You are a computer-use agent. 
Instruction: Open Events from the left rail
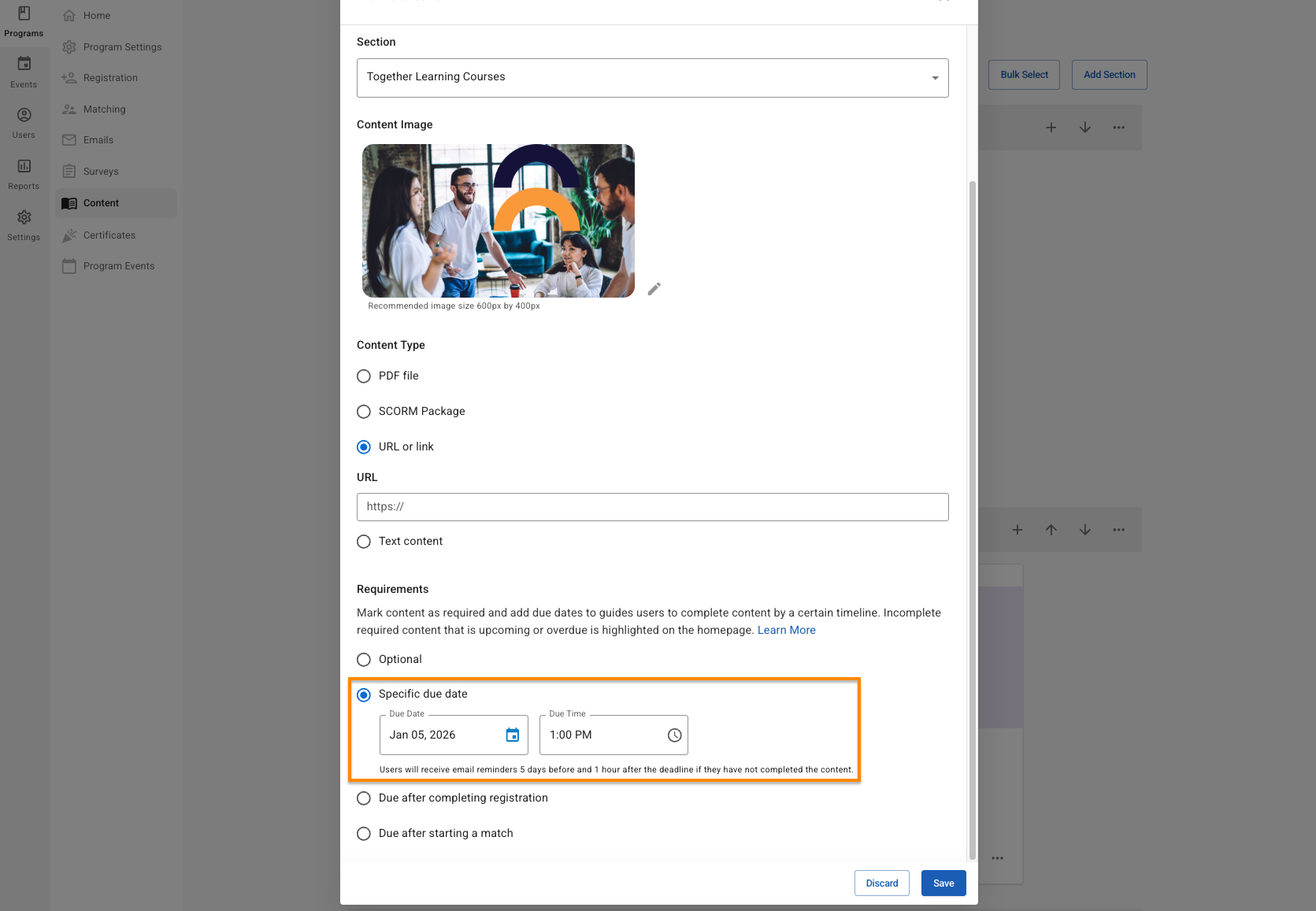(x=24, y=71)
